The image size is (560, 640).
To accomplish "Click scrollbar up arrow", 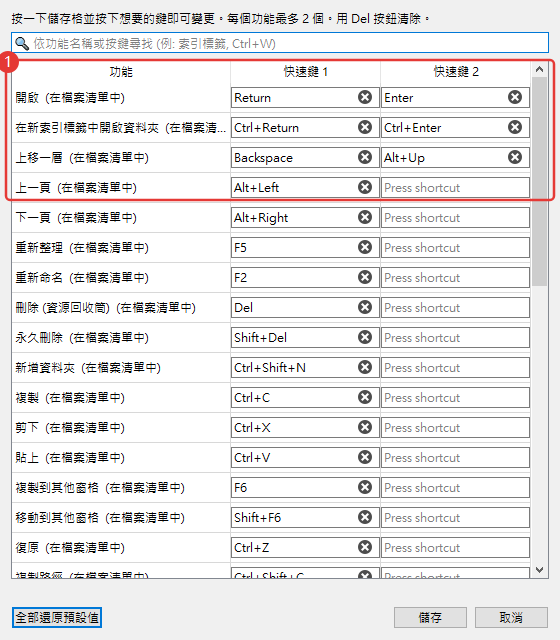I will [540, 69].
